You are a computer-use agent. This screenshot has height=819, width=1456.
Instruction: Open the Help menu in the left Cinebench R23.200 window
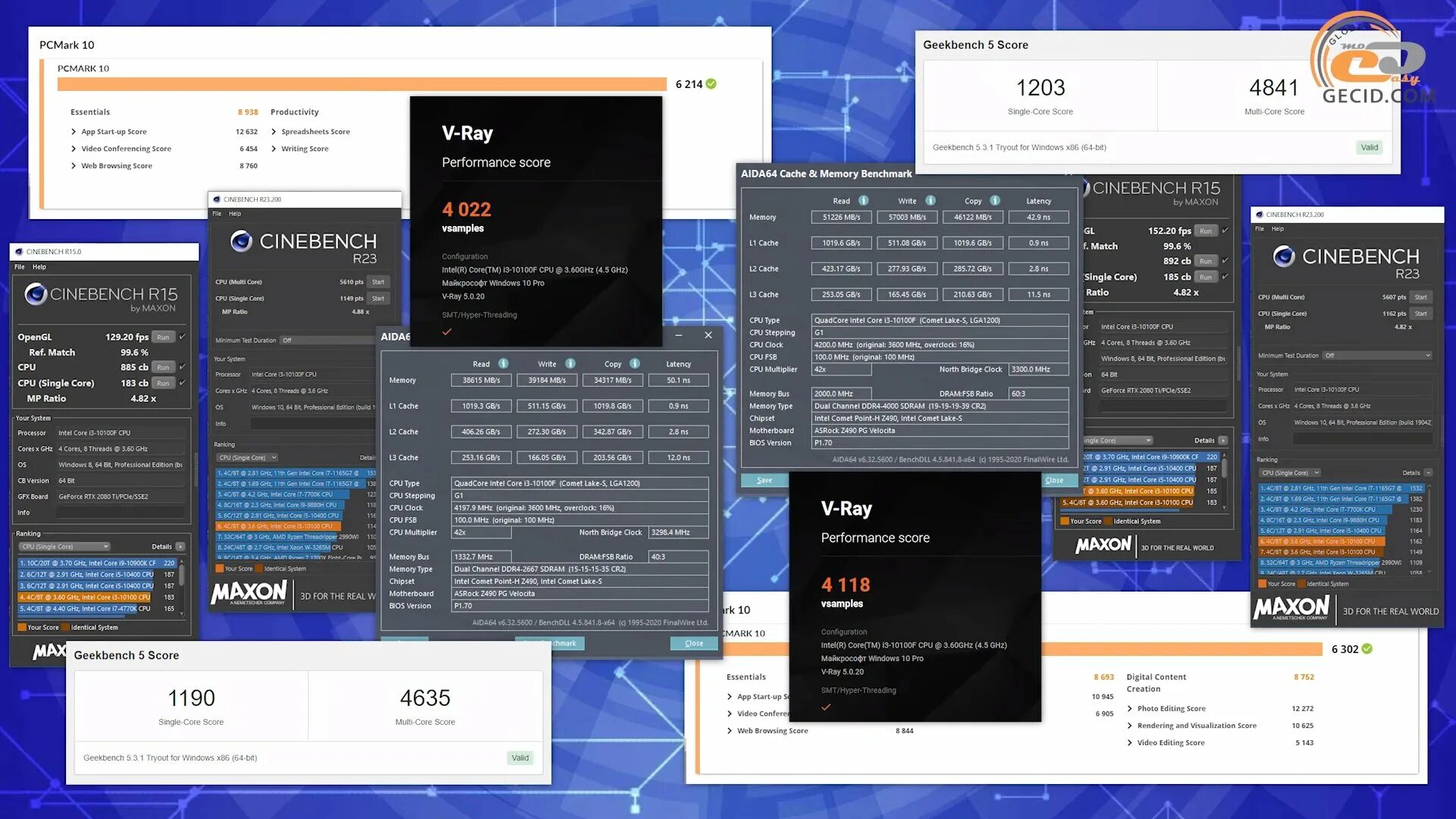click(235, 214)
